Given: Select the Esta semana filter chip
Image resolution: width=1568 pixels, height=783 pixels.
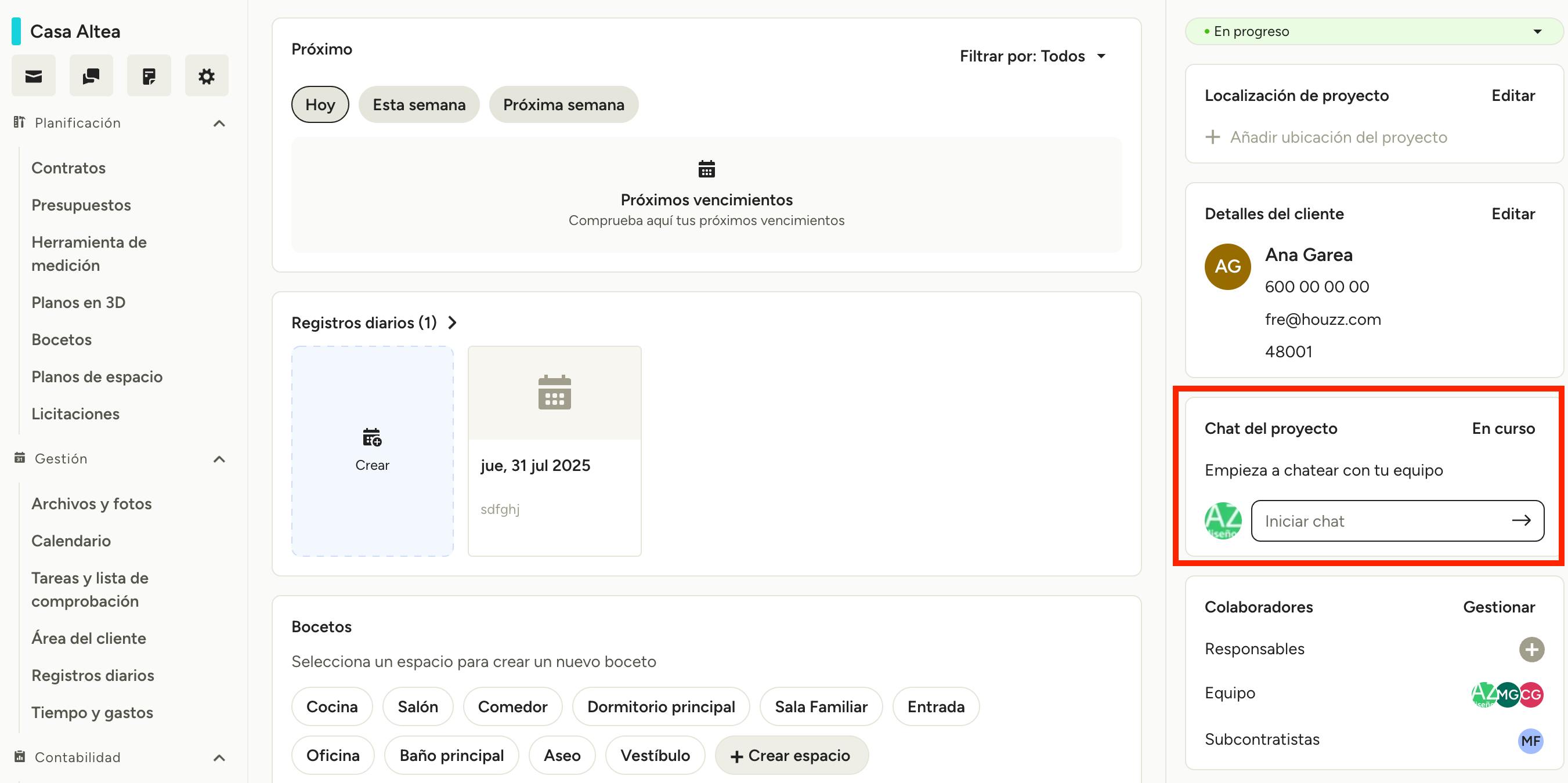Looking at the screenshot, I should 419,104.
